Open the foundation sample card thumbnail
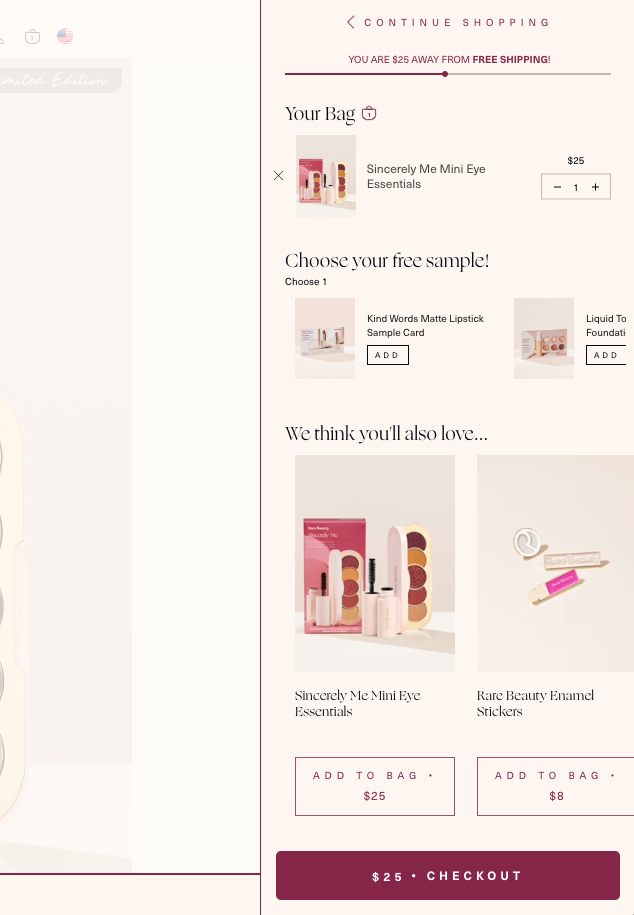634x915 pixels. point(544,338)
